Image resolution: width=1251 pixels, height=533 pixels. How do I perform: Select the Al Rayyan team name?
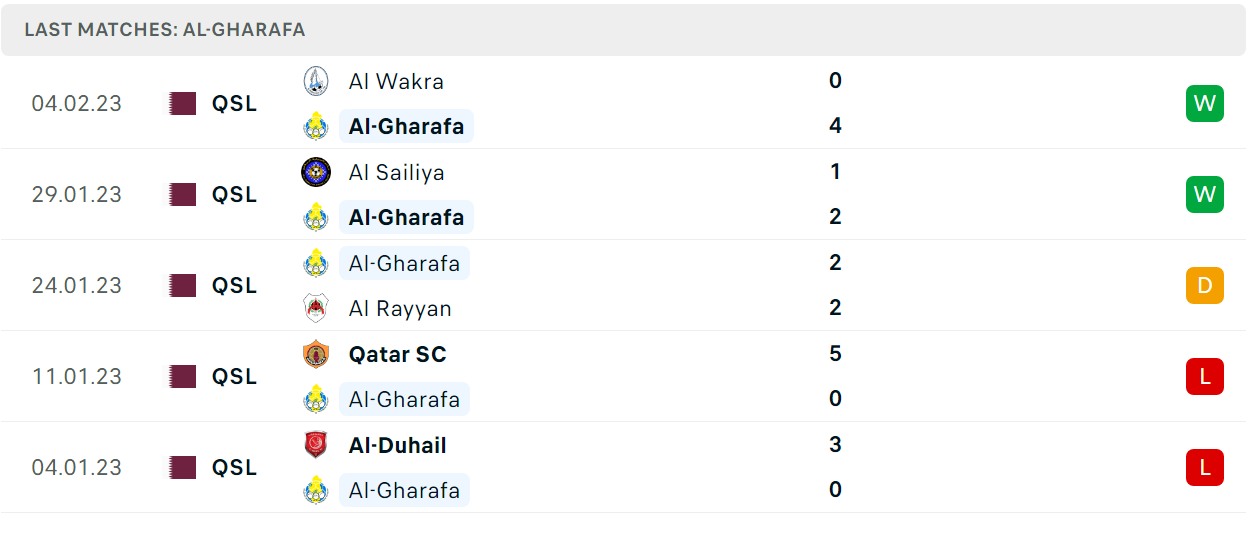click(x=400, y=308)
